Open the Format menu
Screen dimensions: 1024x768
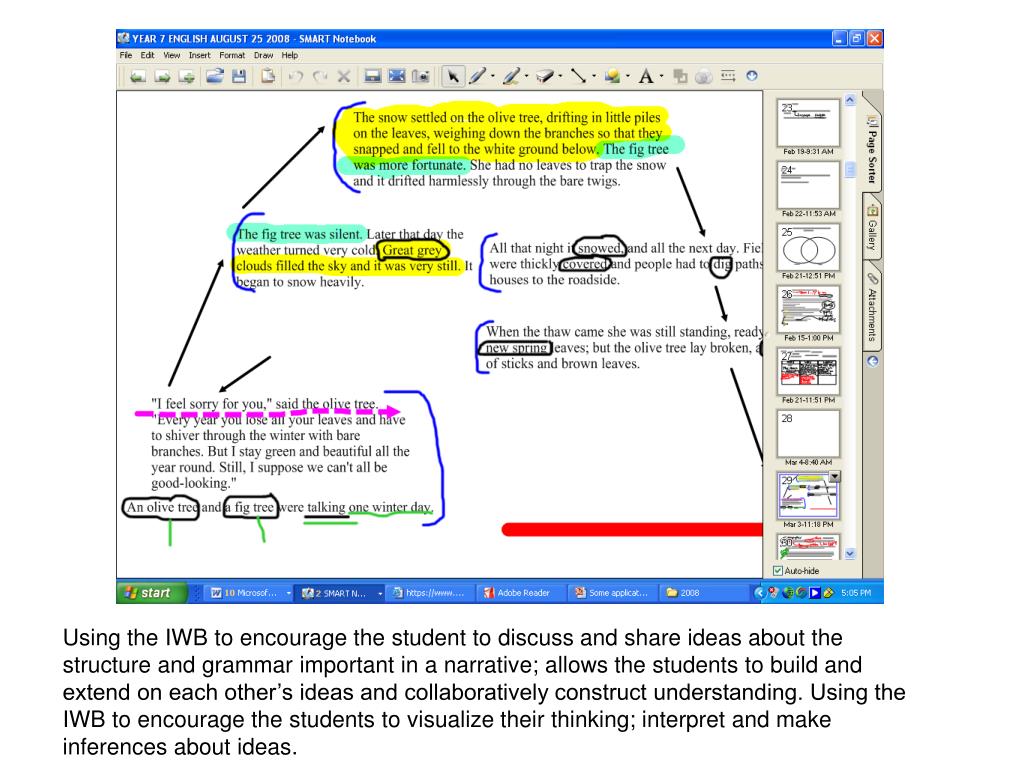click(232, 56)
